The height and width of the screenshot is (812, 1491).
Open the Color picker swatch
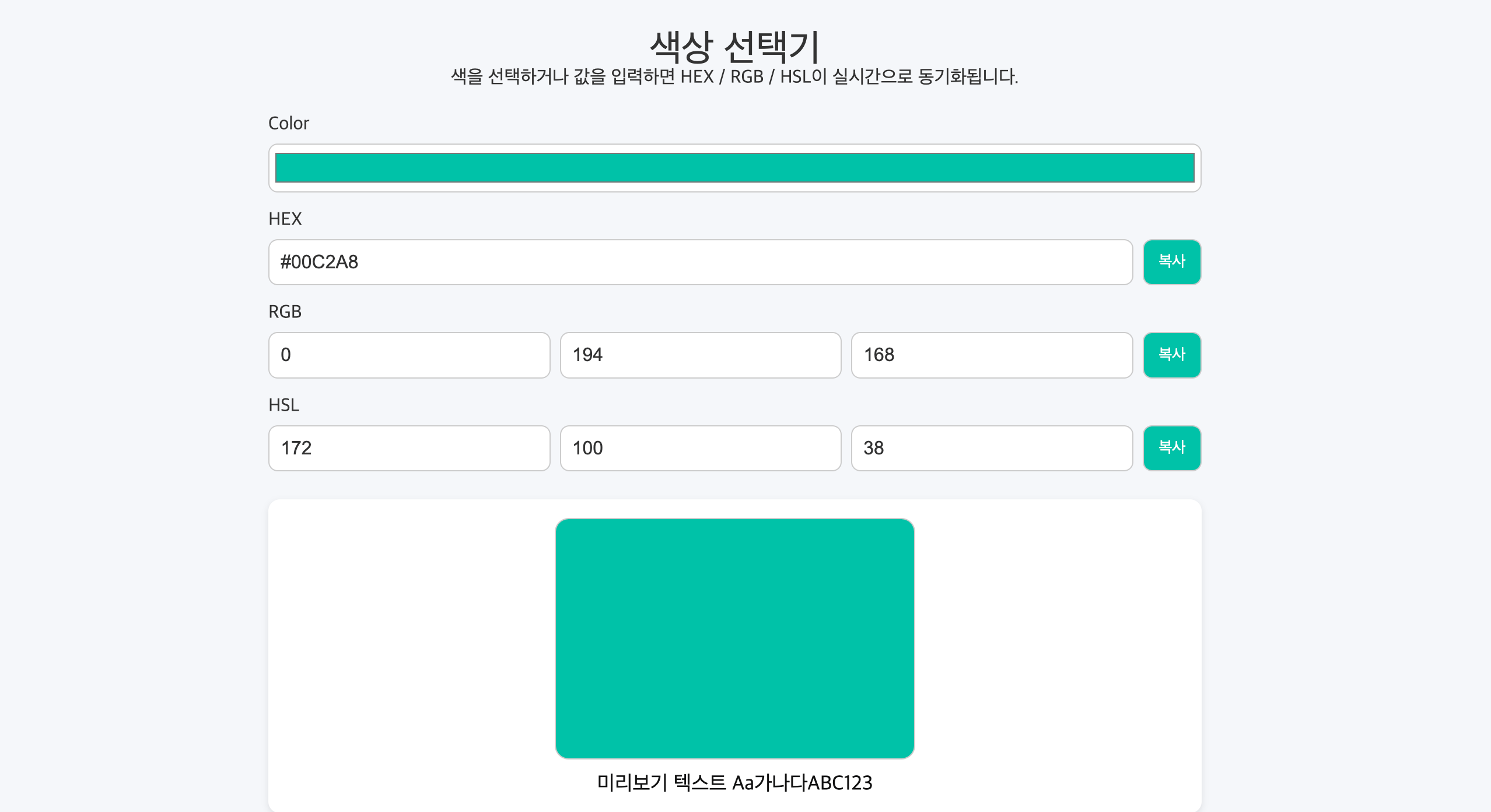[x=734, y=167]
